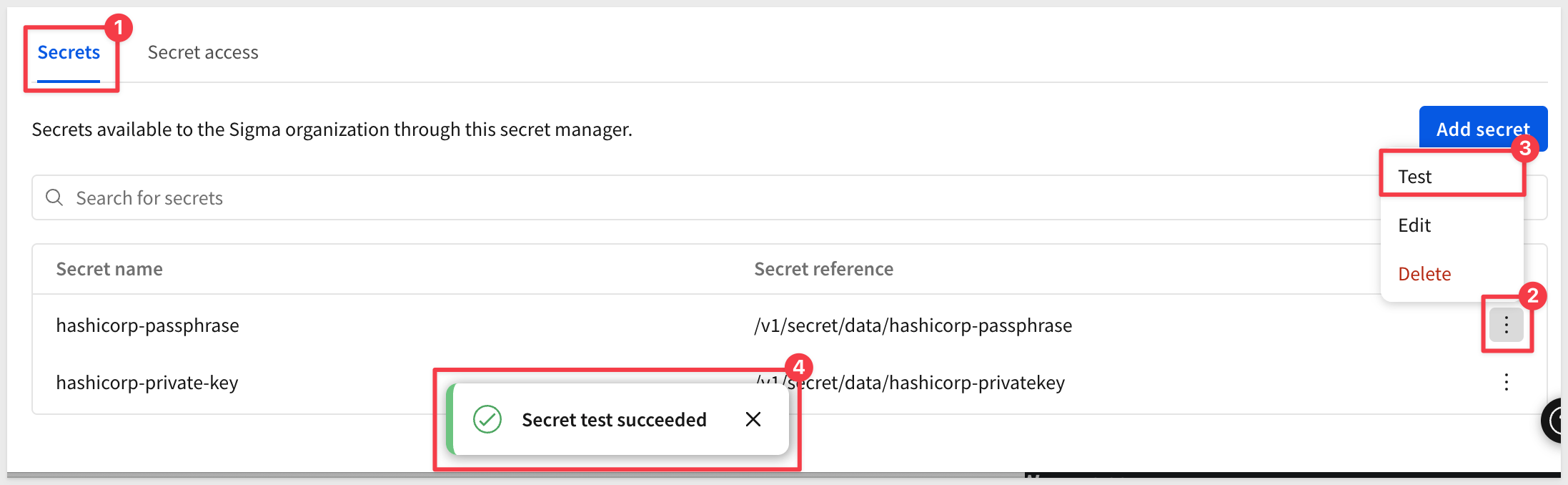1568x485 pixels.
Task: Select the hashicorp-passphrase secret name
Action: 147,325
